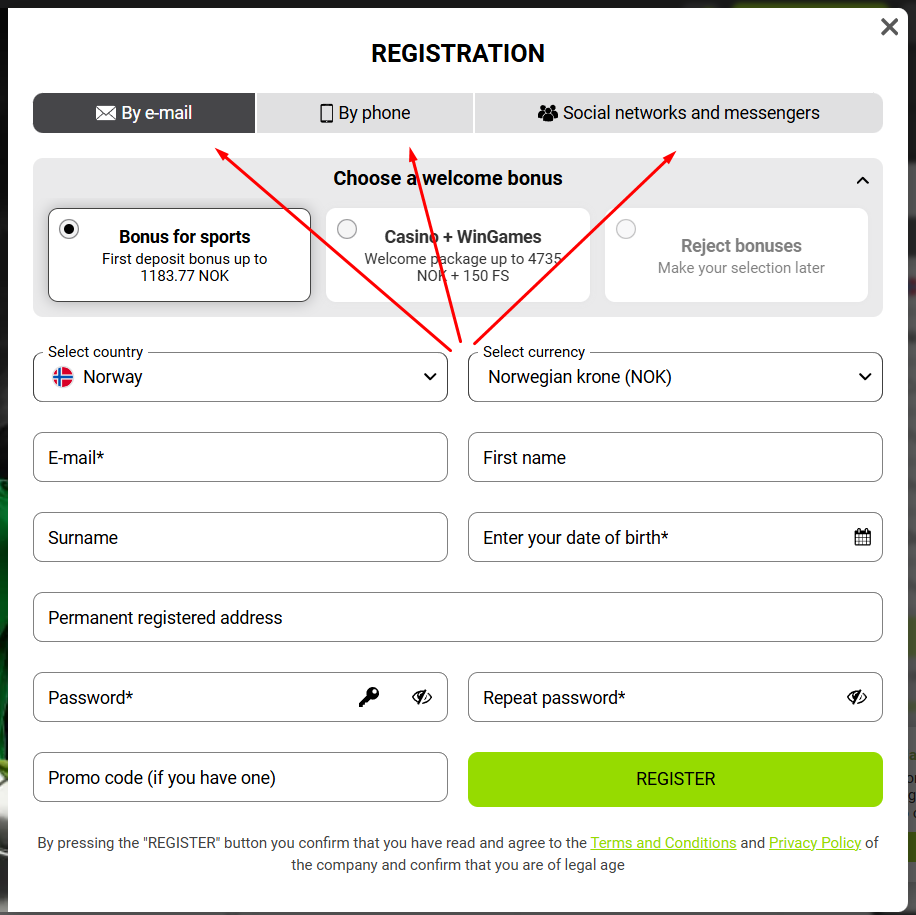Viewport: 916px width, 915px height.
Task: Toggle password visibility eye icon in Password field
Action: pos(422,697)
